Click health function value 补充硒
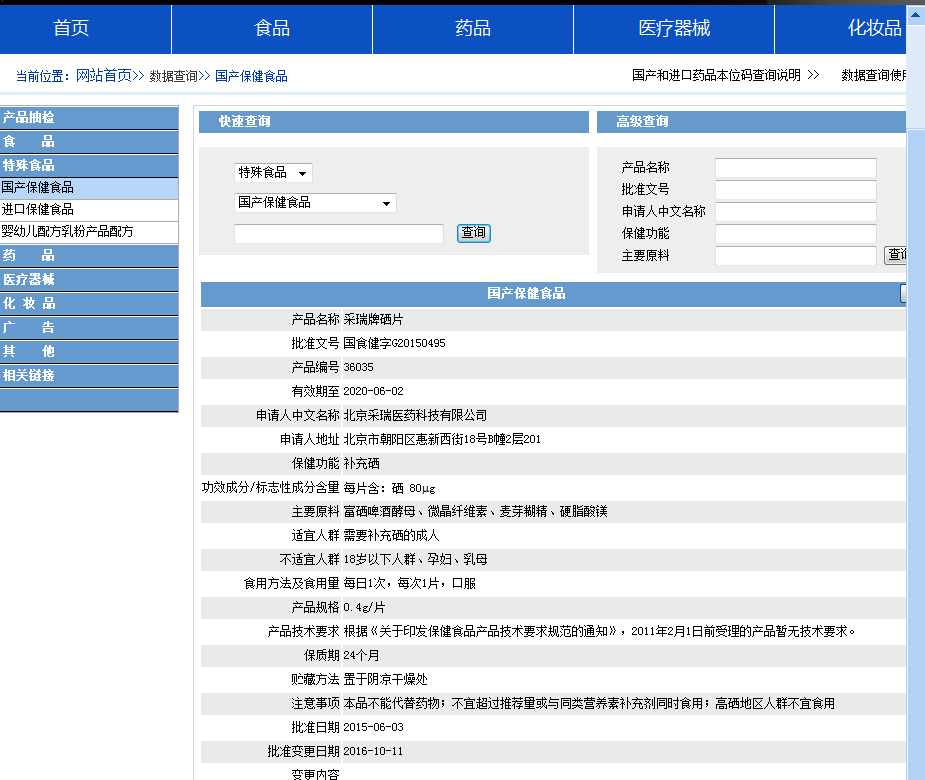The image size is (925, 780). (362, 464)
